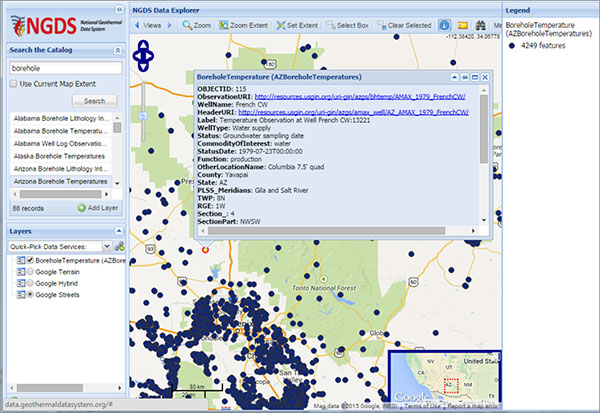This screenshot has height=413, width=600.
Task: Click Clear Selected in the toolbar
Action: coord(404,25)
